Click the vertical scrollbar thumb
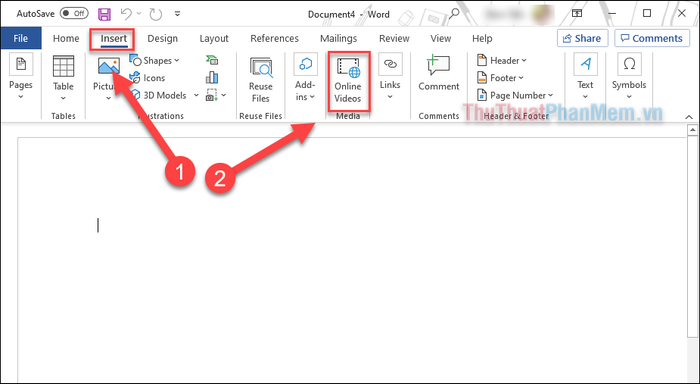The image size is (700, 384). 692,237
